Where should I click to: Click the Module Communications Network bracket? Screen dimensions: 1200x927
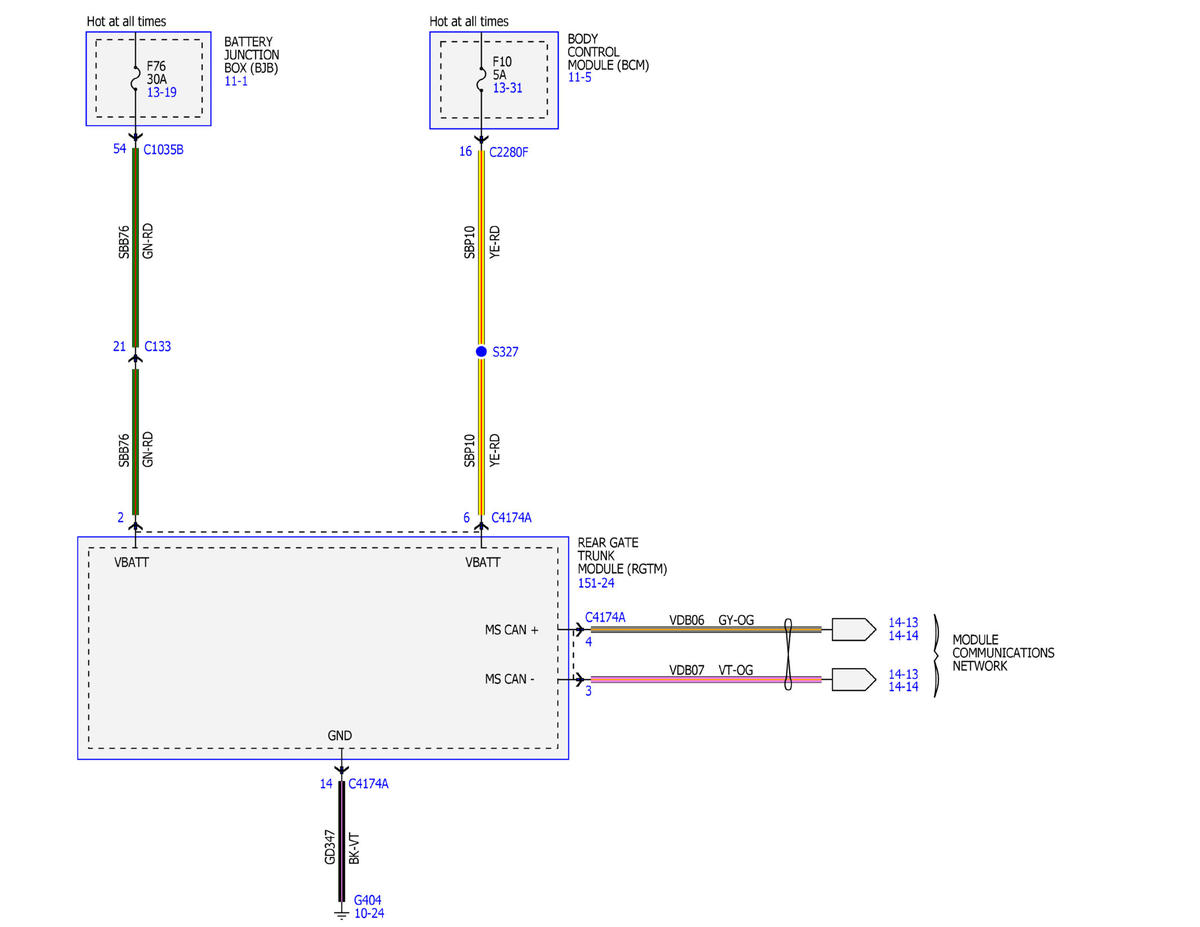pos(937,655)
